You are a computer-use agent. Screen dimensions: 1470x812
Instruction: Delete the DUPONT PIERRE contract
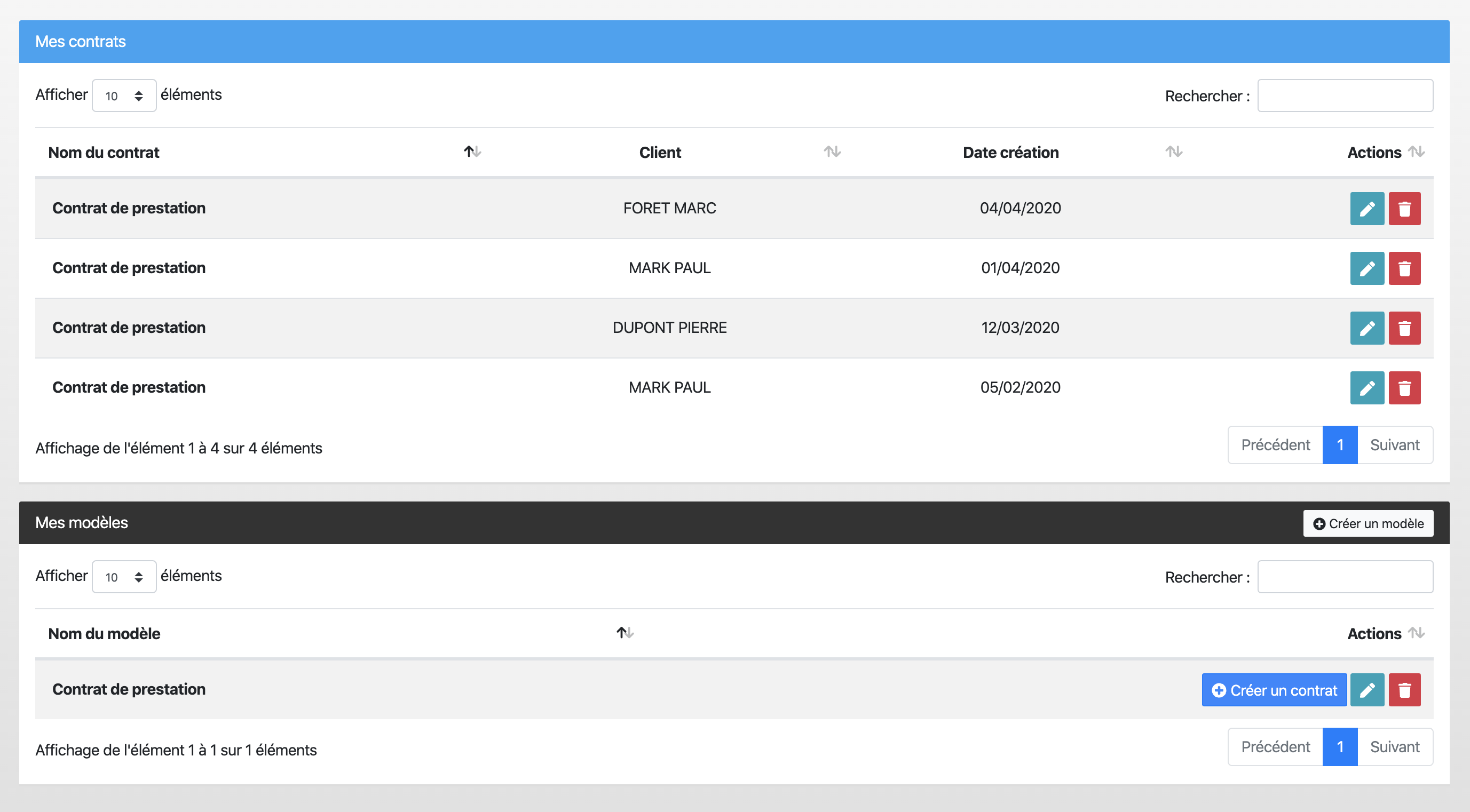click(x=1404, y=329)
